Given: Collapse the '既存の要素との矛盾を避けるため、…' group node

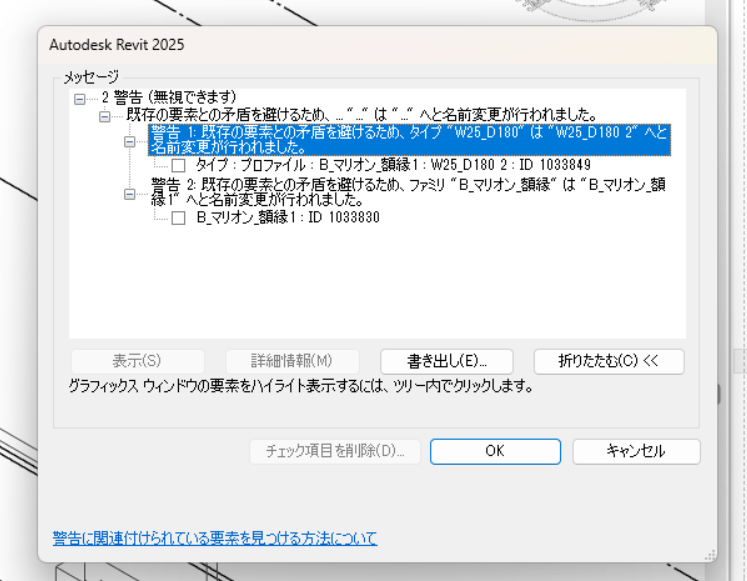Looking at the screenshot, I should coord(104,117).
